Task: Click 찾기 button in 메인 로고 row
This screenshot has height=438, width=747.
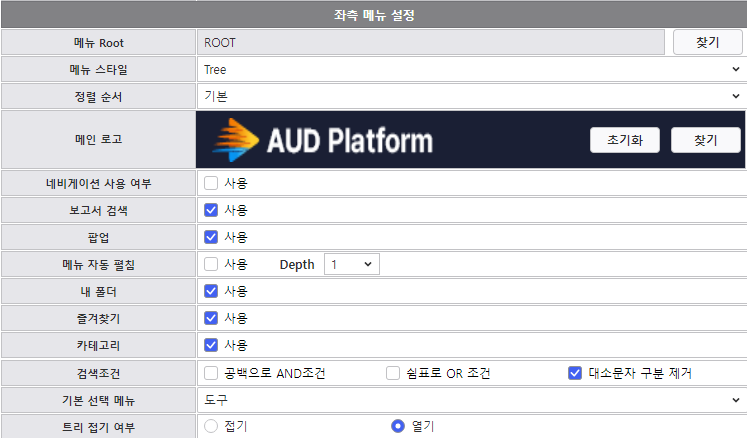Action: point(706,140)
